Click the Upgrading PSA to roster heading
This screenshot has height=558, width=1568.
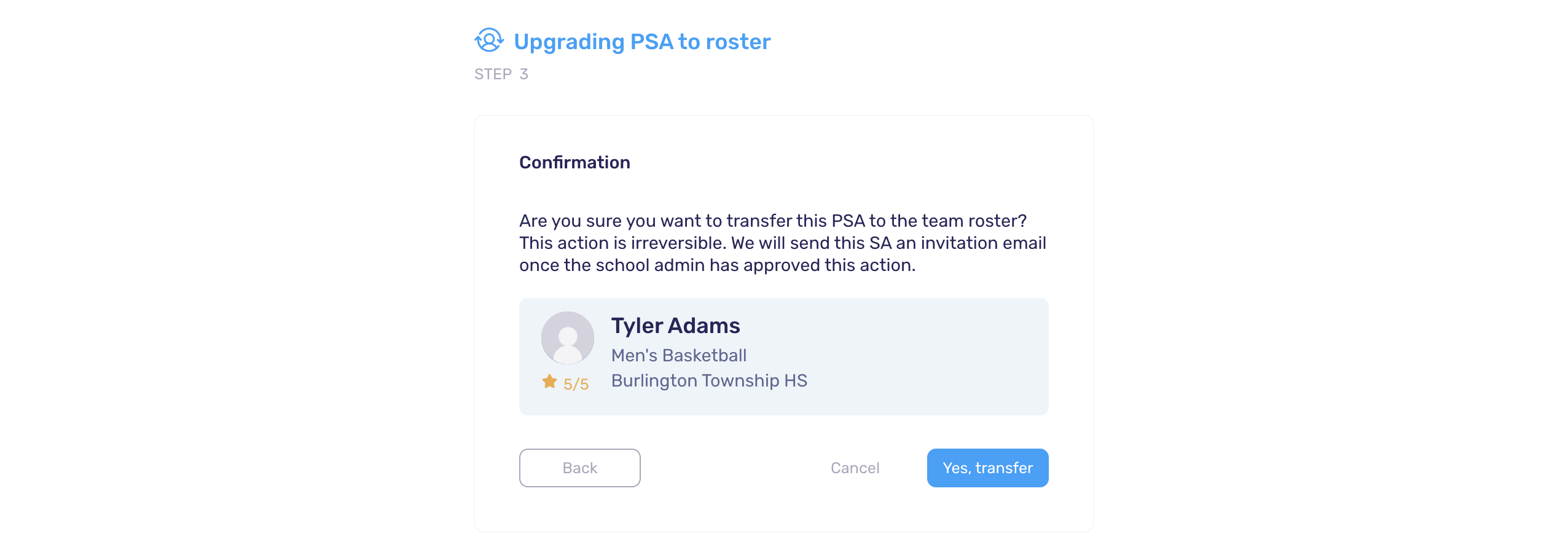[x=642, y=41]
